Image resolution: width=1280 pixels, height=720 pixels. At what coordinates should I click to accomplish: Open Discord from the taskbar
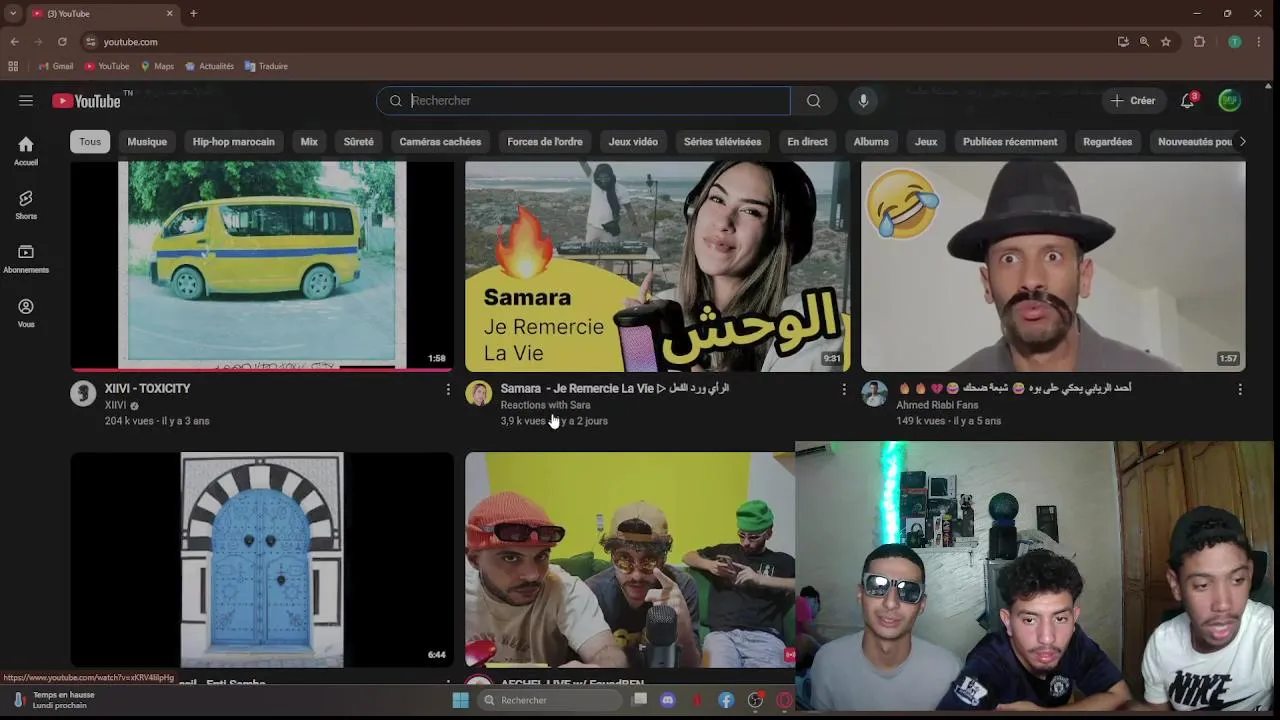point(668,700)
